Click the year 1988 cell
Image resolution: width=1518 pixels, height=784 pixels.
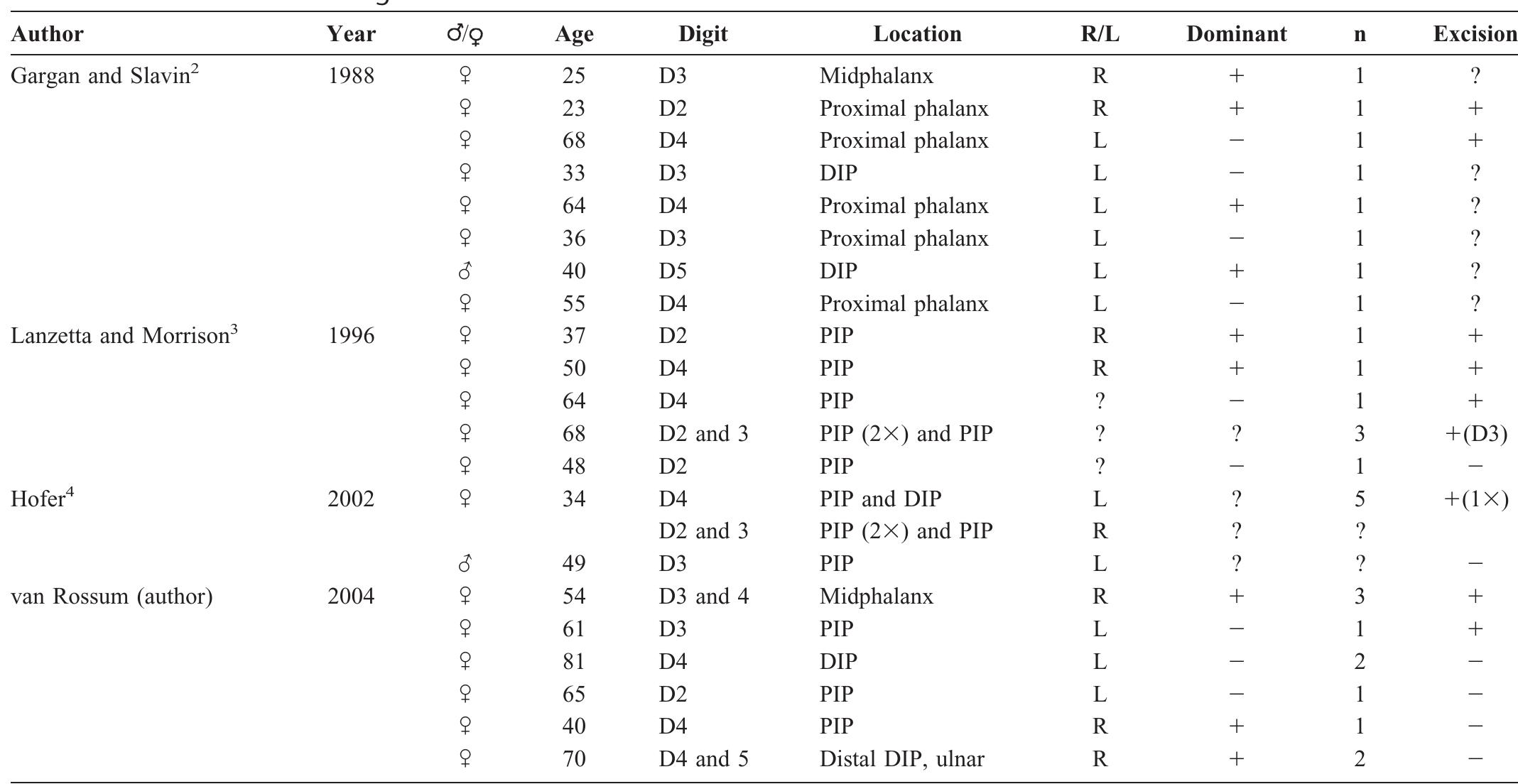point(351,75)
